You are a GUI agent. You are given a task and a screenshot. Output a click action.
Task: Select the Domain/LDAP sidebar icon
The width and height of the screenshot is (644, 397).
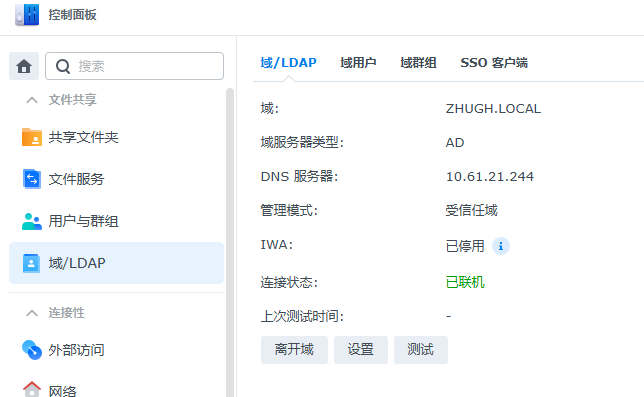31,263
